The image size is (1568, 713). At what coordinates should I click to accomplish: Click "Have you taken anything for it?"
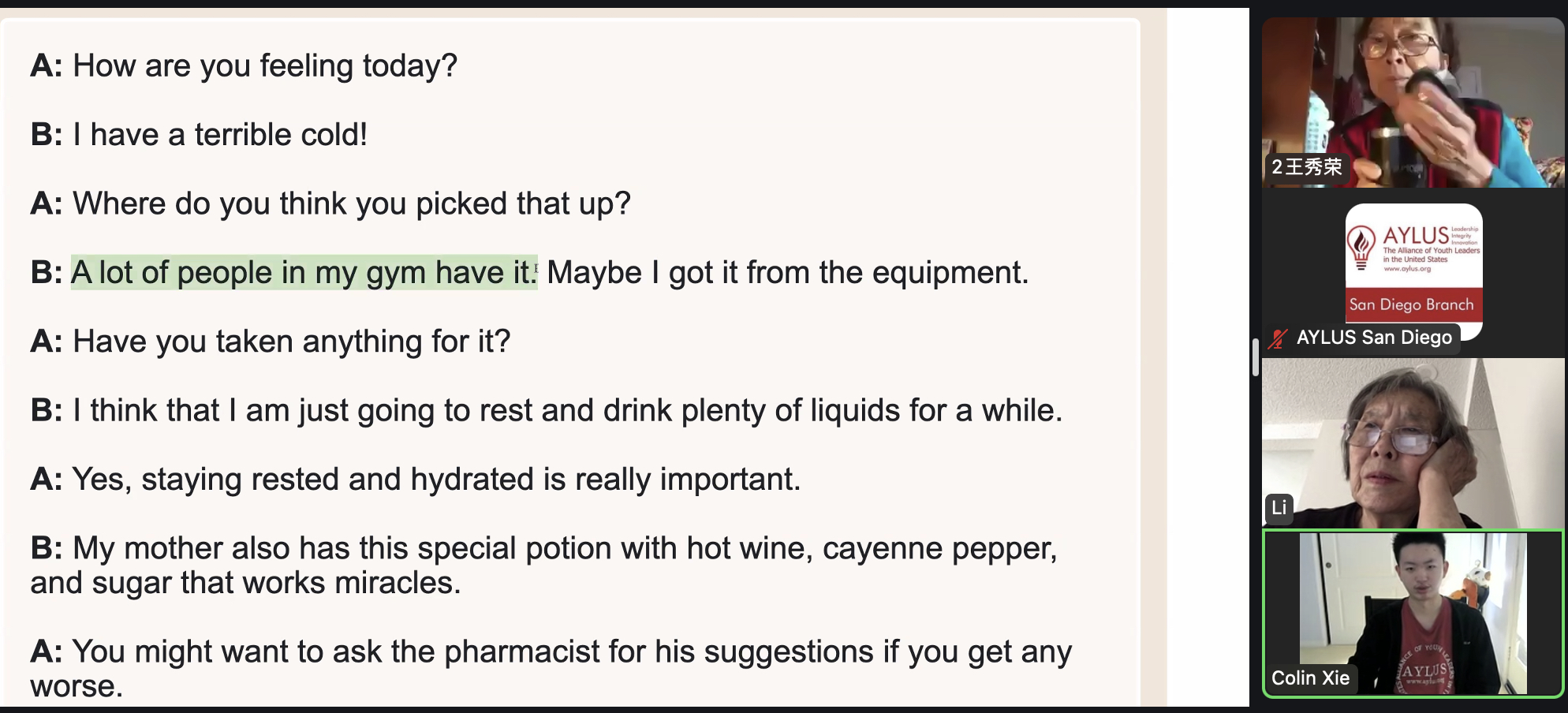[292, 342]
